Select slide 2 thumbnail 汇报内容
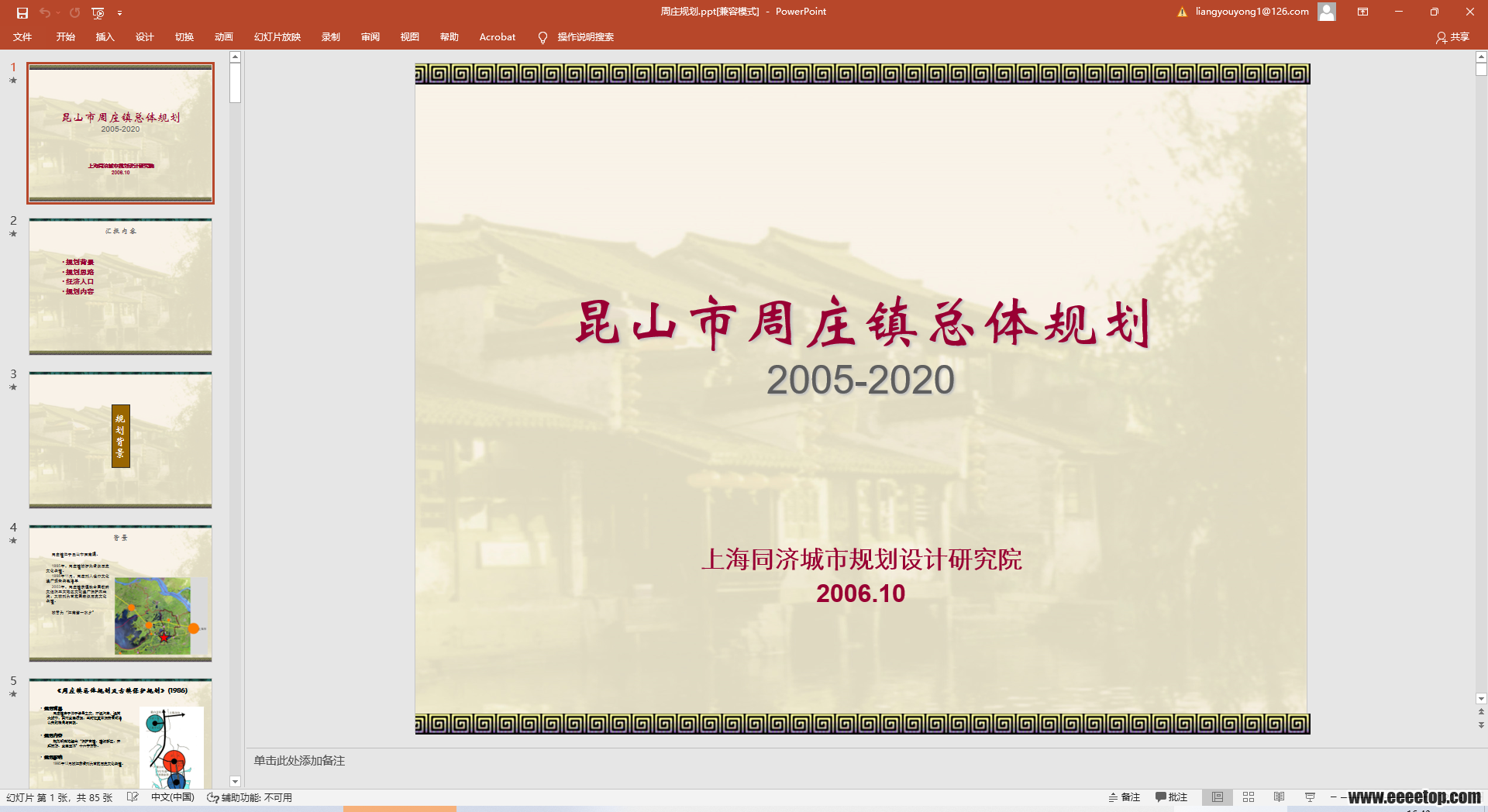 pos(120,287)
